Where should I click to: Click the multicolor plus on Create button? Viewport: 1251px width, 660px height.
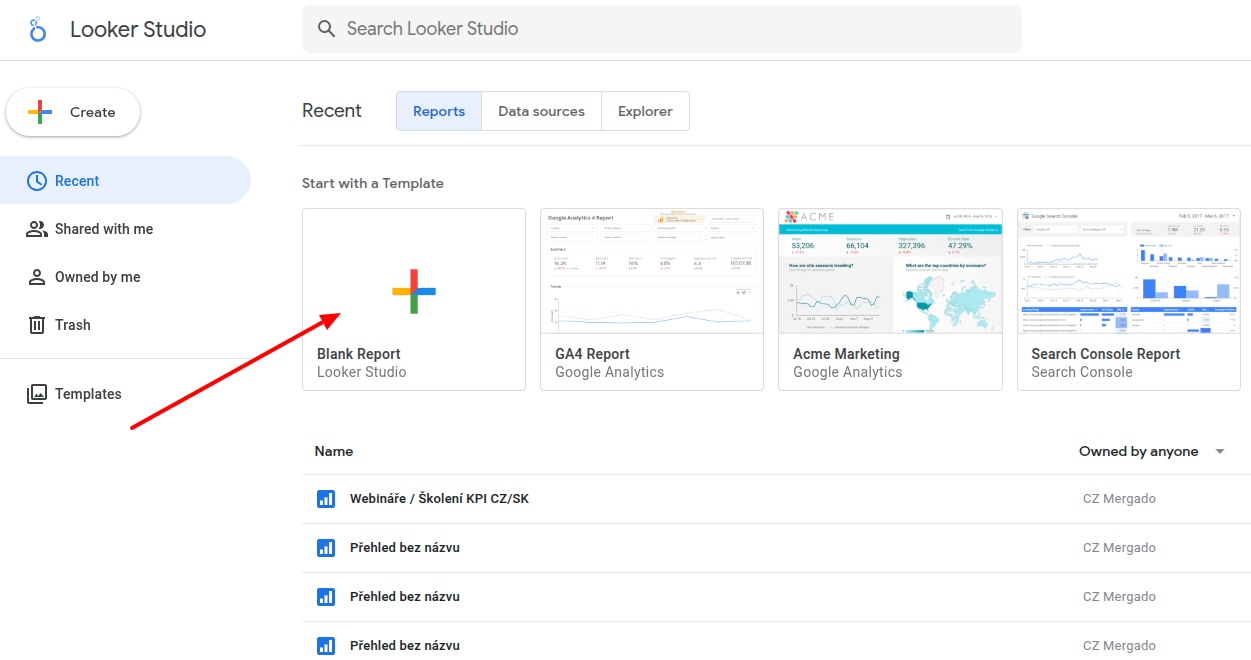point(40,112)
